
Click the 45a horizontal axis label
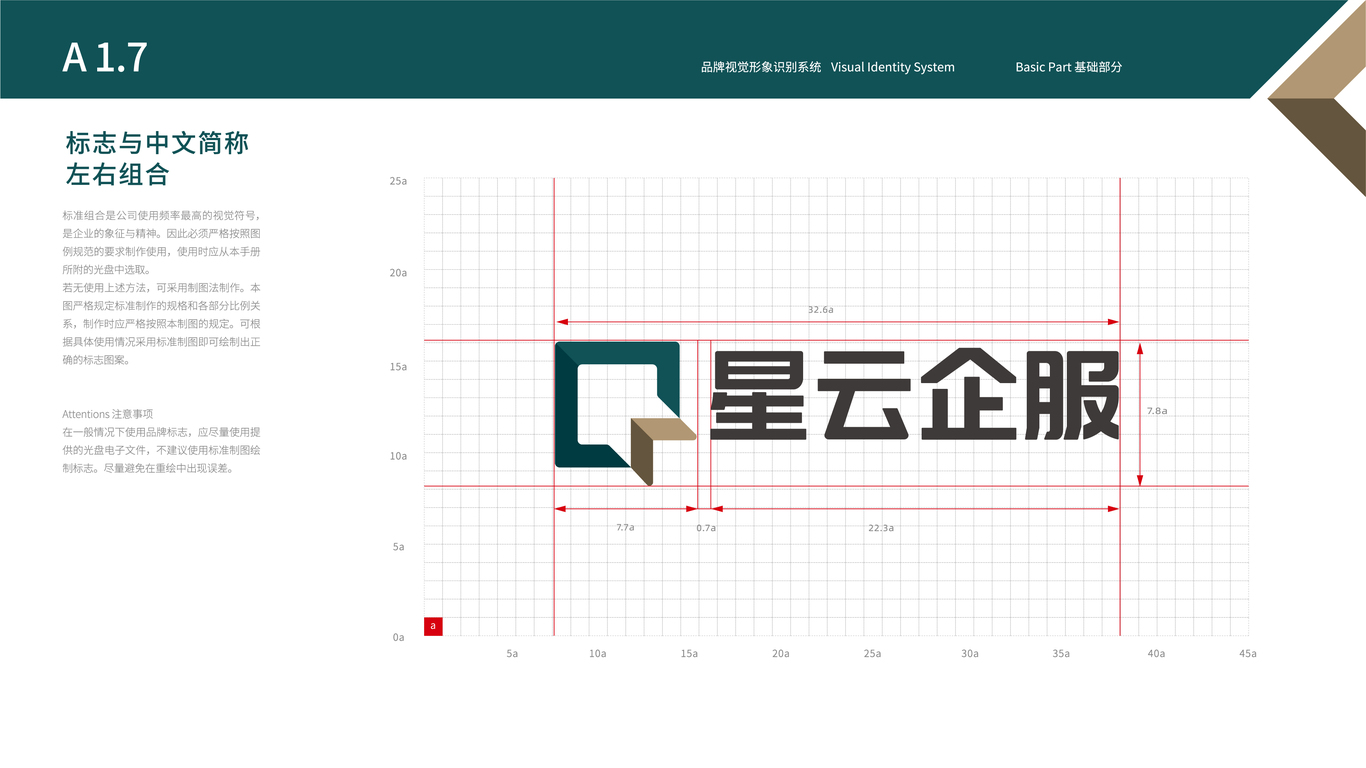pyautogui.click(x=1247, y=654)
